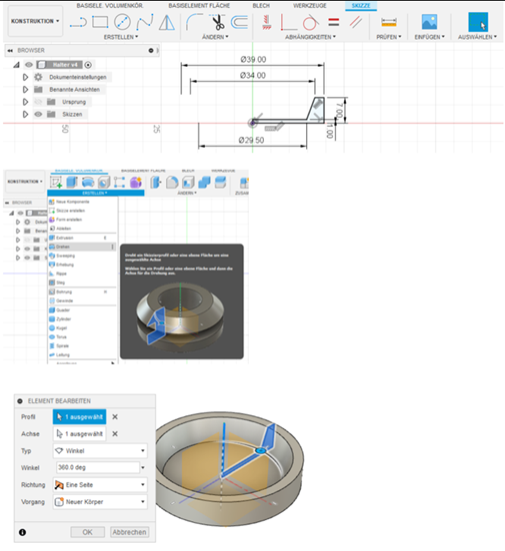Open the Richtung dropdown showing Eine Seite

[x=100, y=485]
